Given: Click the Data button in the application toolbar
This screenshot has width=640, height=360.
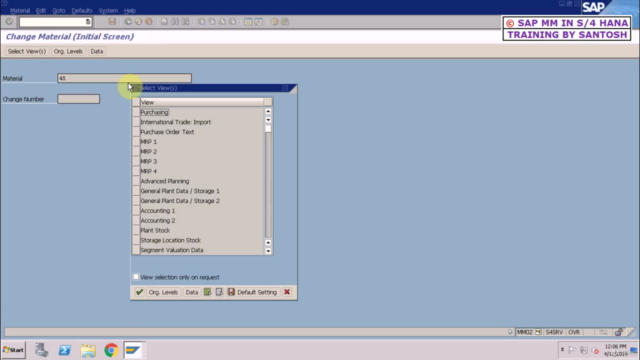Looking at the screenshot, I should 97,51.
